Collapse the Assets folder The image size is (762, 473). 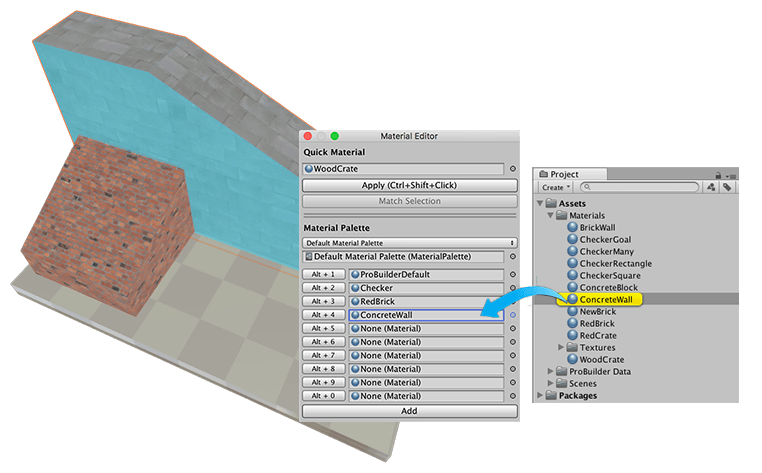pyautogui.click(x=540, y=203)
